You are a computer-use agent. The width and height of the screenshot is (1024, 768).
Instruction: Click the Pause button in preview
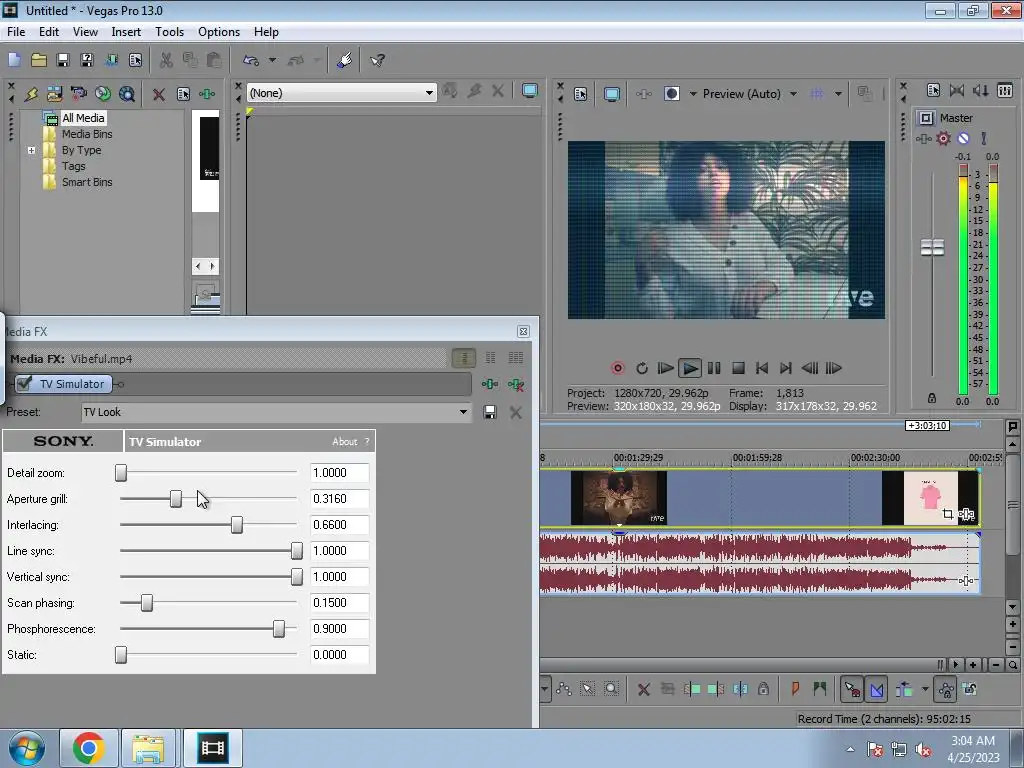(714, 368)
